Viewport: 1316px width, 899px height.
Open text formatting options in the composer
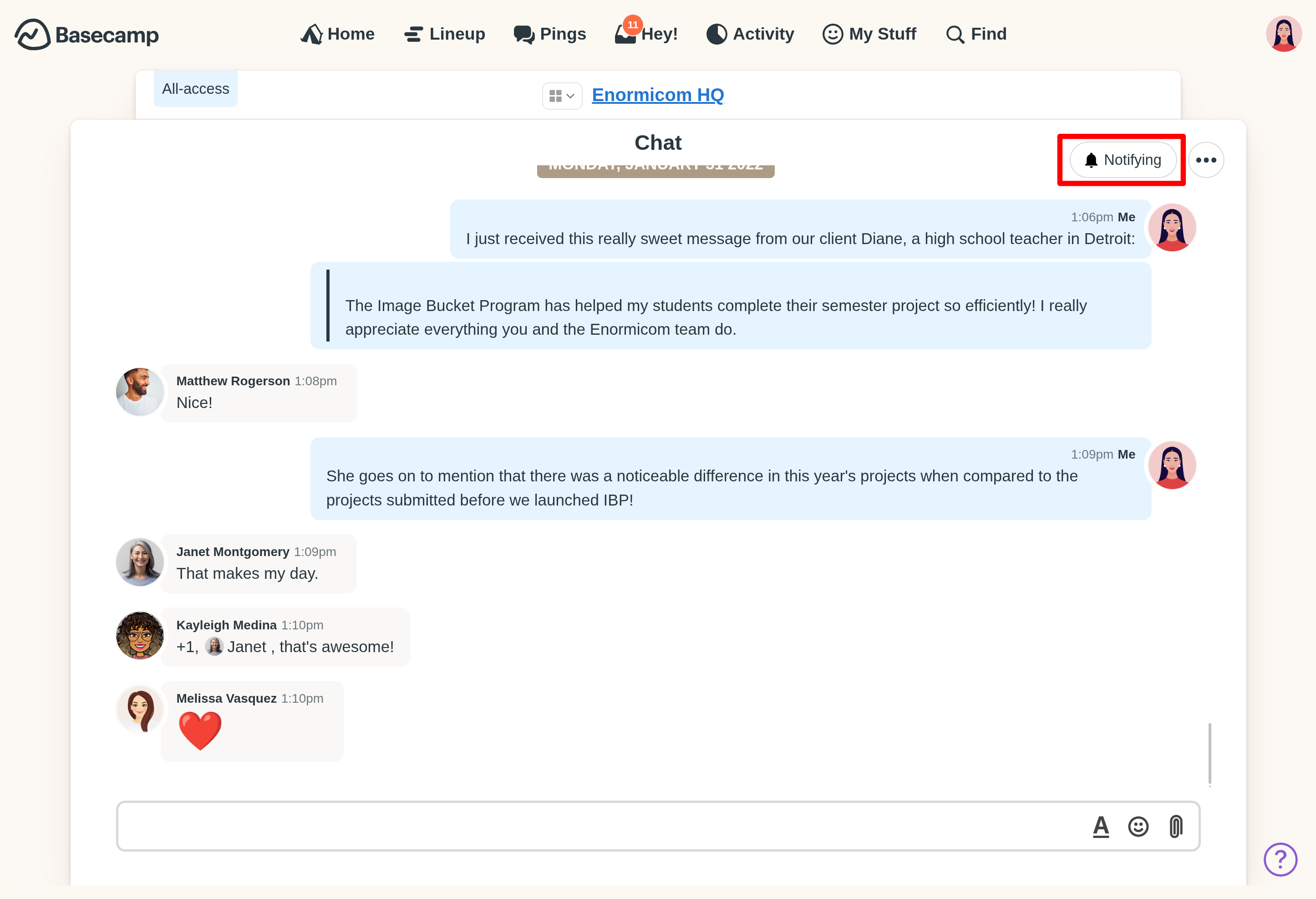pyautogui.click(x=1100, y=827)
